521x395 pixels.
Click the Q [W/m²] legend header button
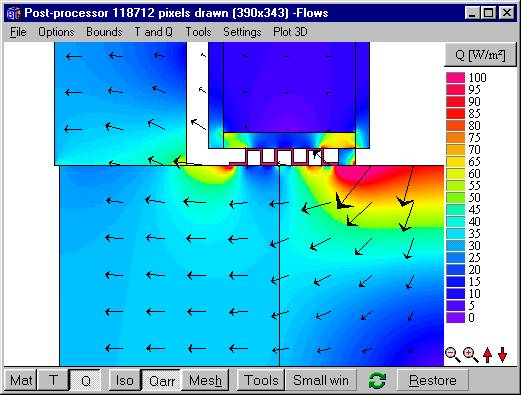[x=480, y=55]
